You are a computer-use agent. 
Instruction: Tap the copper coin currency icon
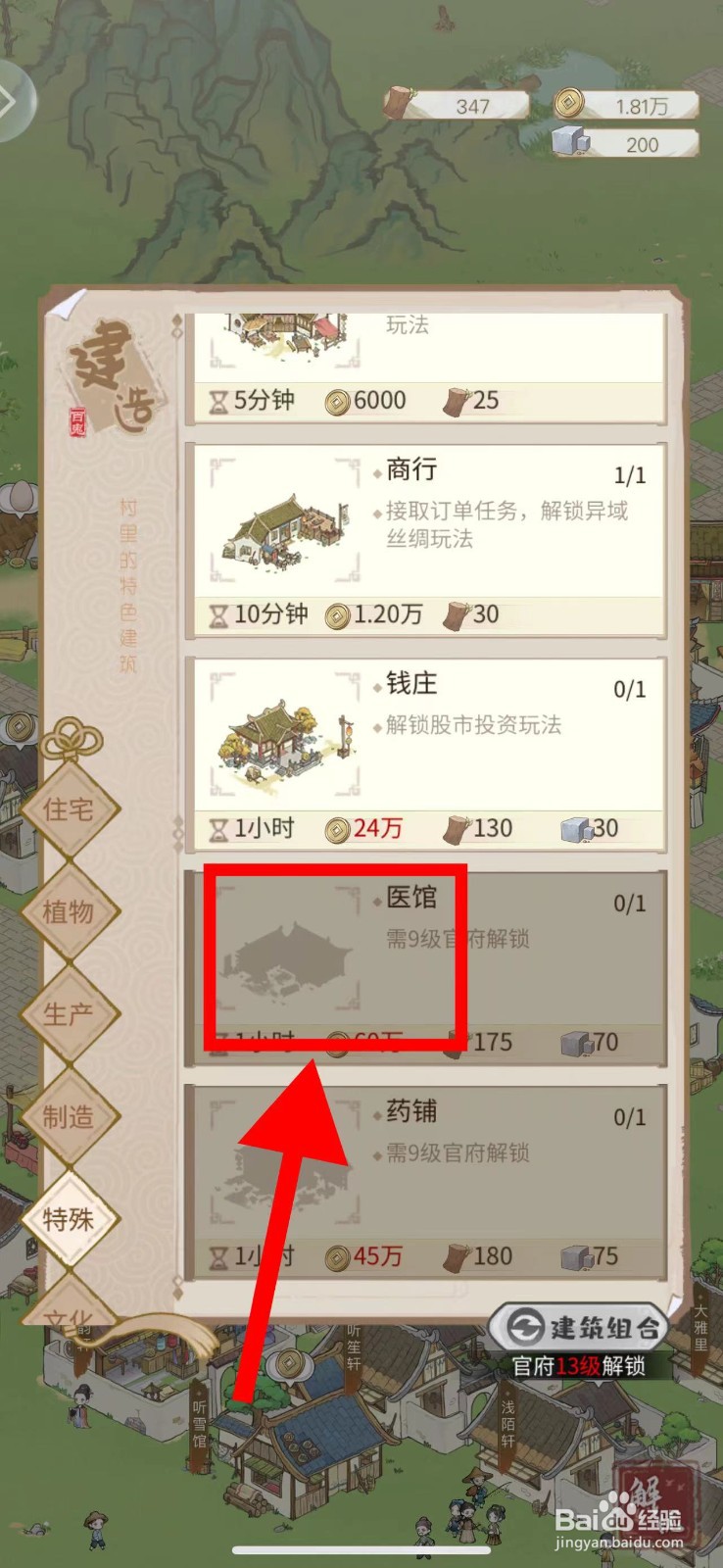(569, 103)
